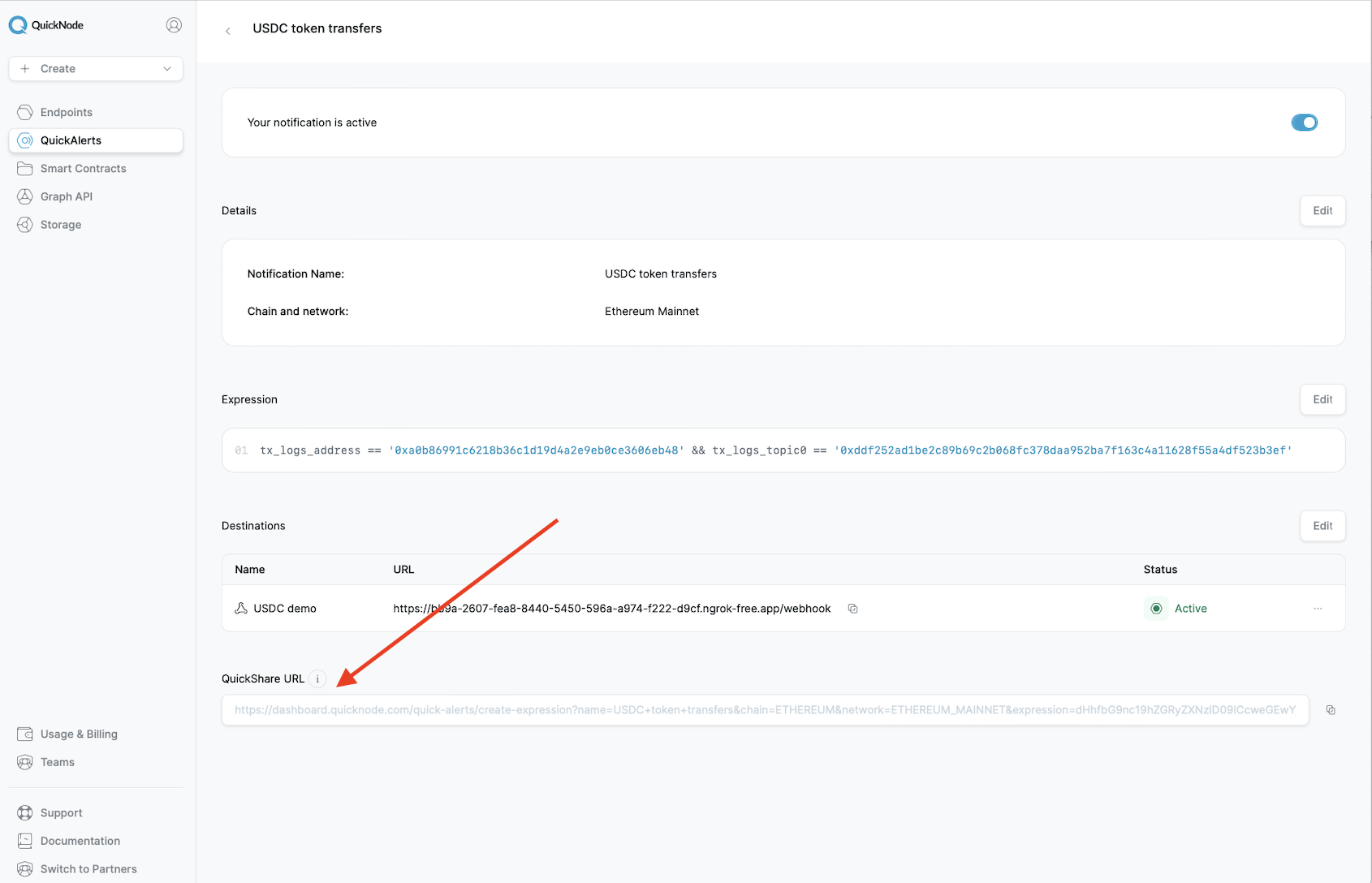
Task: Click the 'Notification Name:' label
Action: pyautogui.click(x=296, y=274)
